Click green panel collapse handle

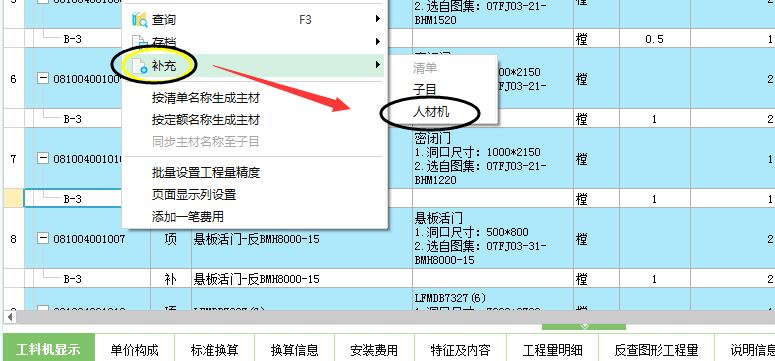[584, 327]
